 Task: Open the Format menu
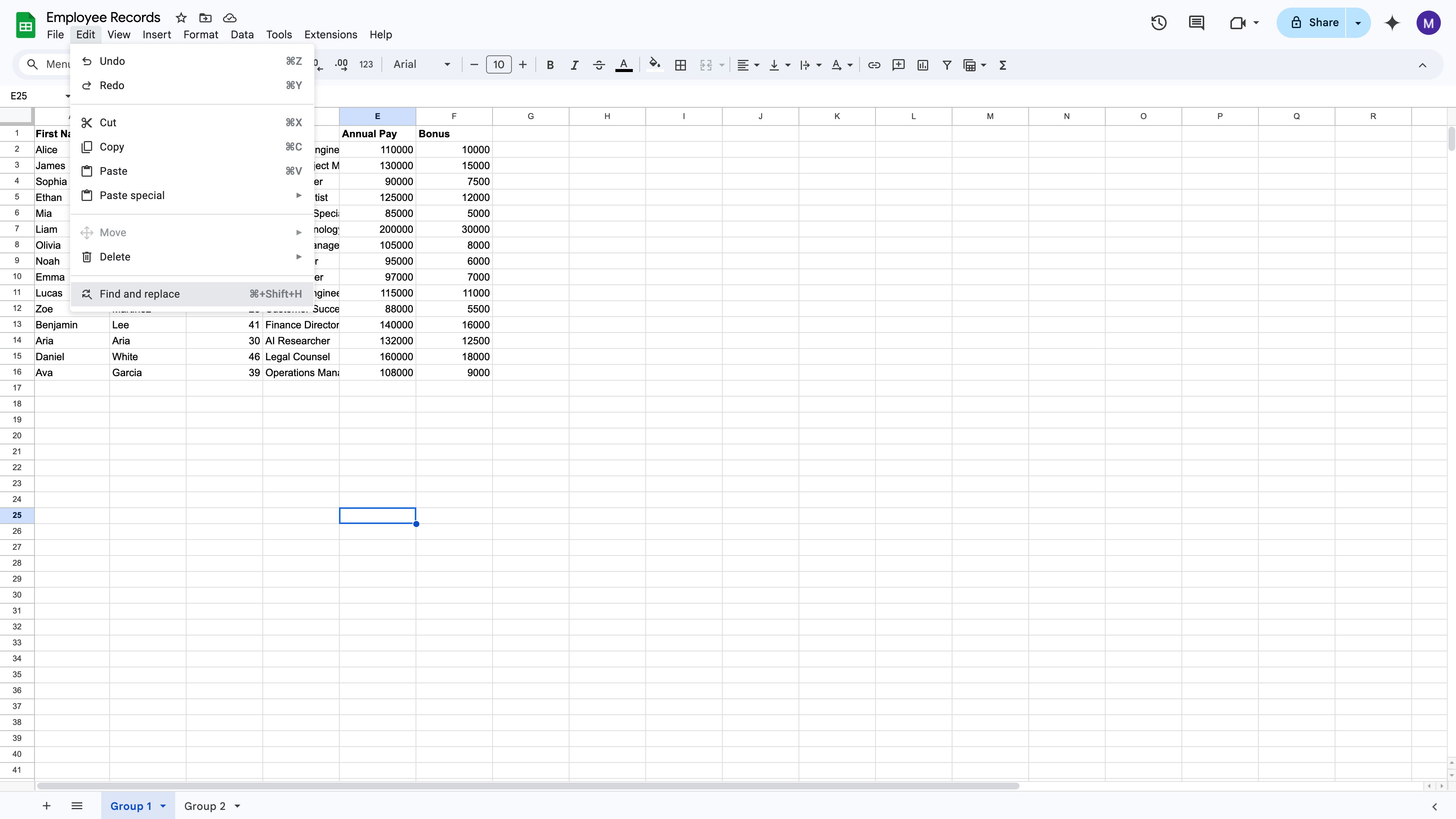coord(201,35)
